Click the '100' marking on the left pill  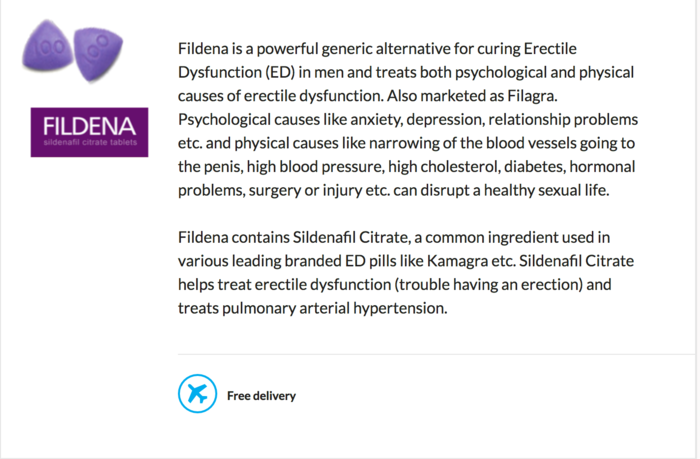tap(48, 48)
